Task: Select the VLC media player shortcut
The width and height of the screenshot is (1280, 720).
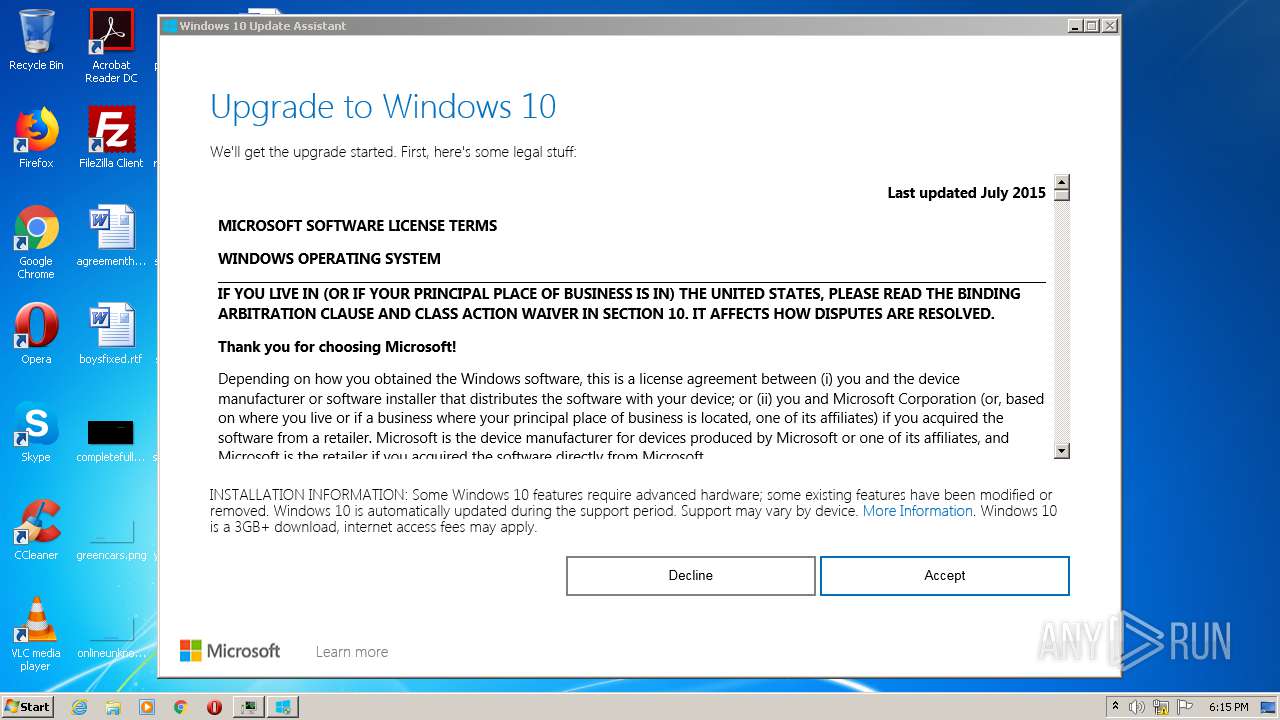Action: click(x=36, y=634)
